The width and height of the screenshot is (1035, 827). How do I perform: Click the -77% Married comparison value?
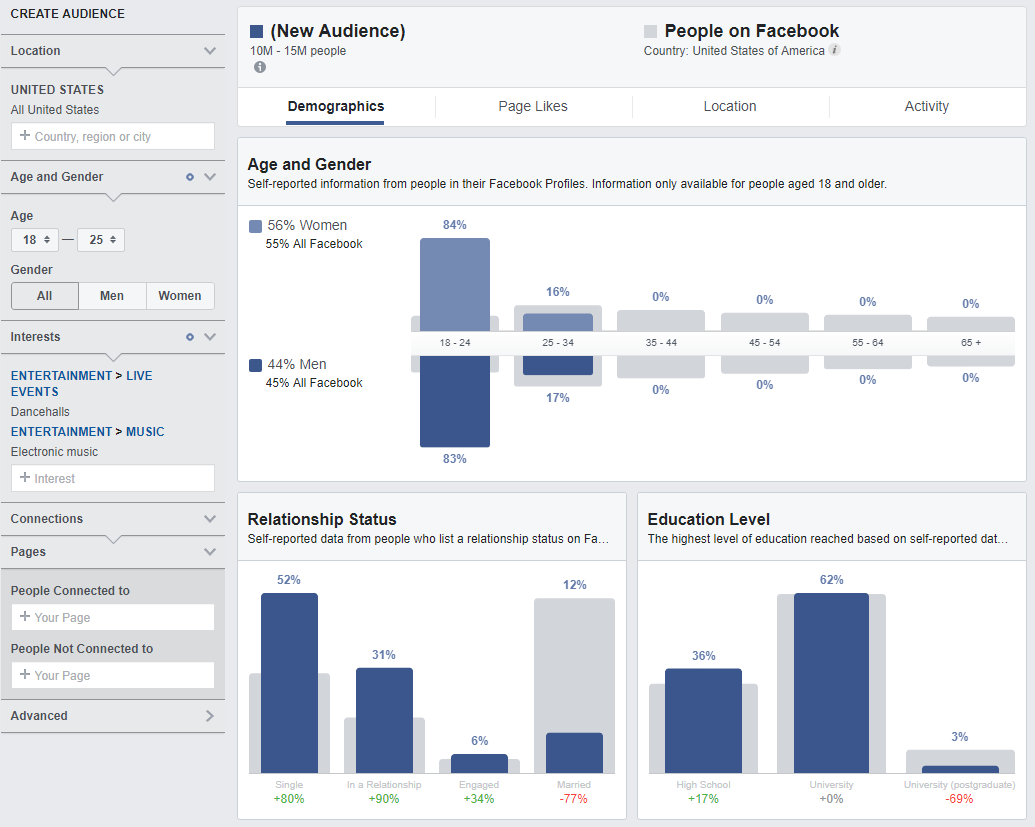573,799
